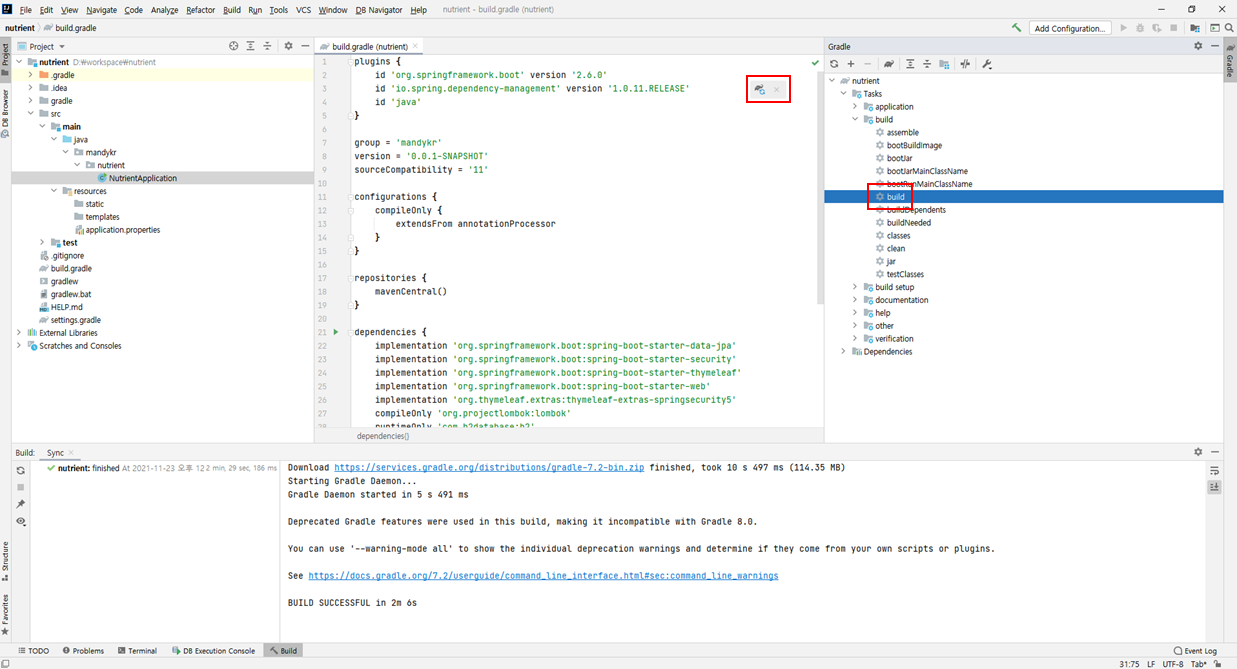
Task: Close the Sync tab in Build panel
Action: coord(71,453)
